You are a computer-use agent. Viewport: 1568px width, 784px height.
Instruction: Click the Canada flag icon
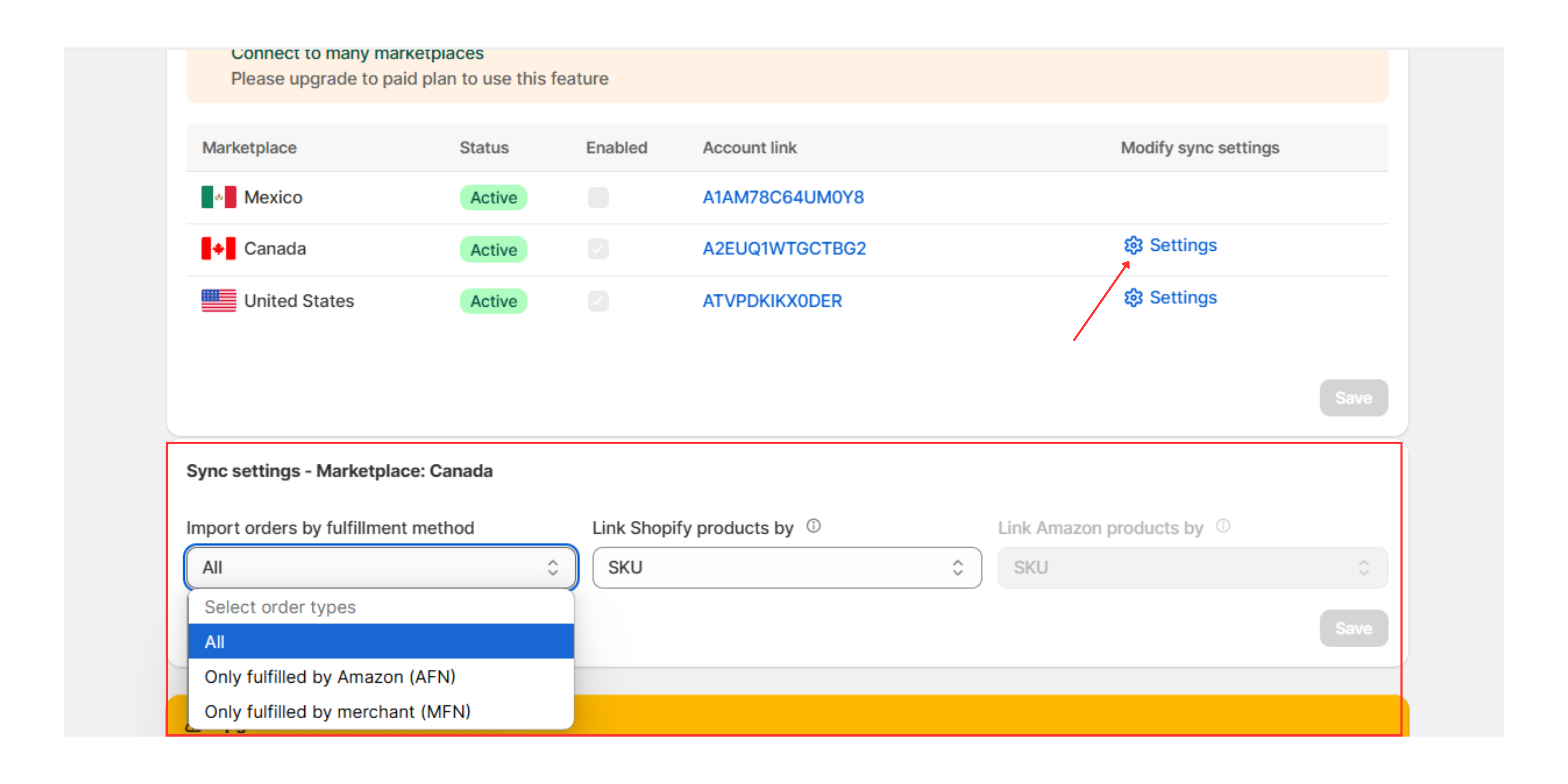pyautogui.click(x=219, y=248)
